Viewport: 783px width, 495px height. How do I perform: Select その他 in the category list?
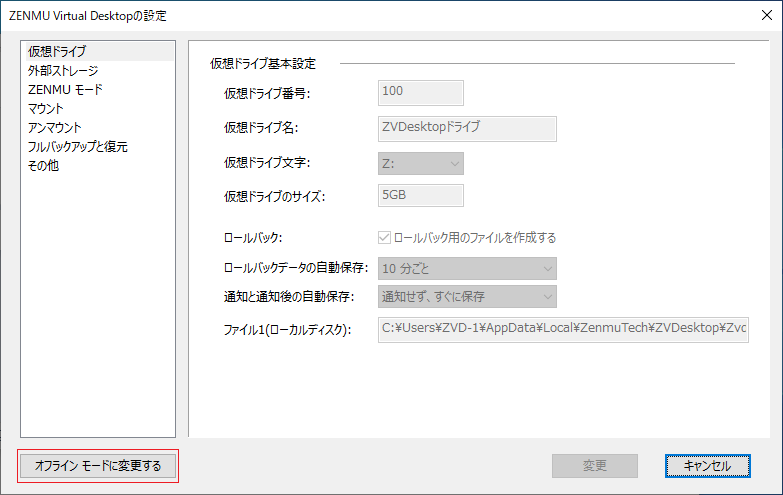pyautogui.click(x=43, y=165)
